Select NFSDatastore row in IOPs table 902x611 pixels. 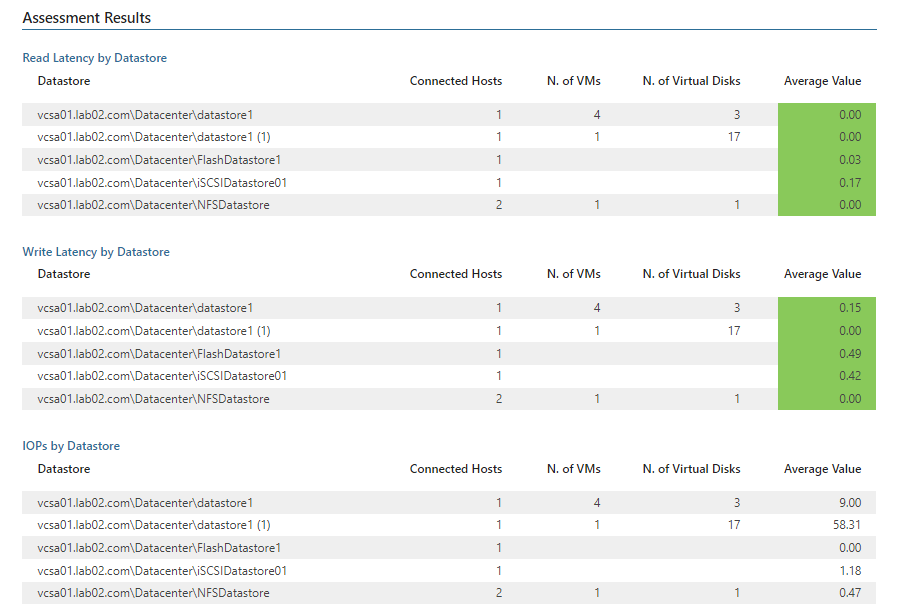pyautogui.click(x=449, y=593)
